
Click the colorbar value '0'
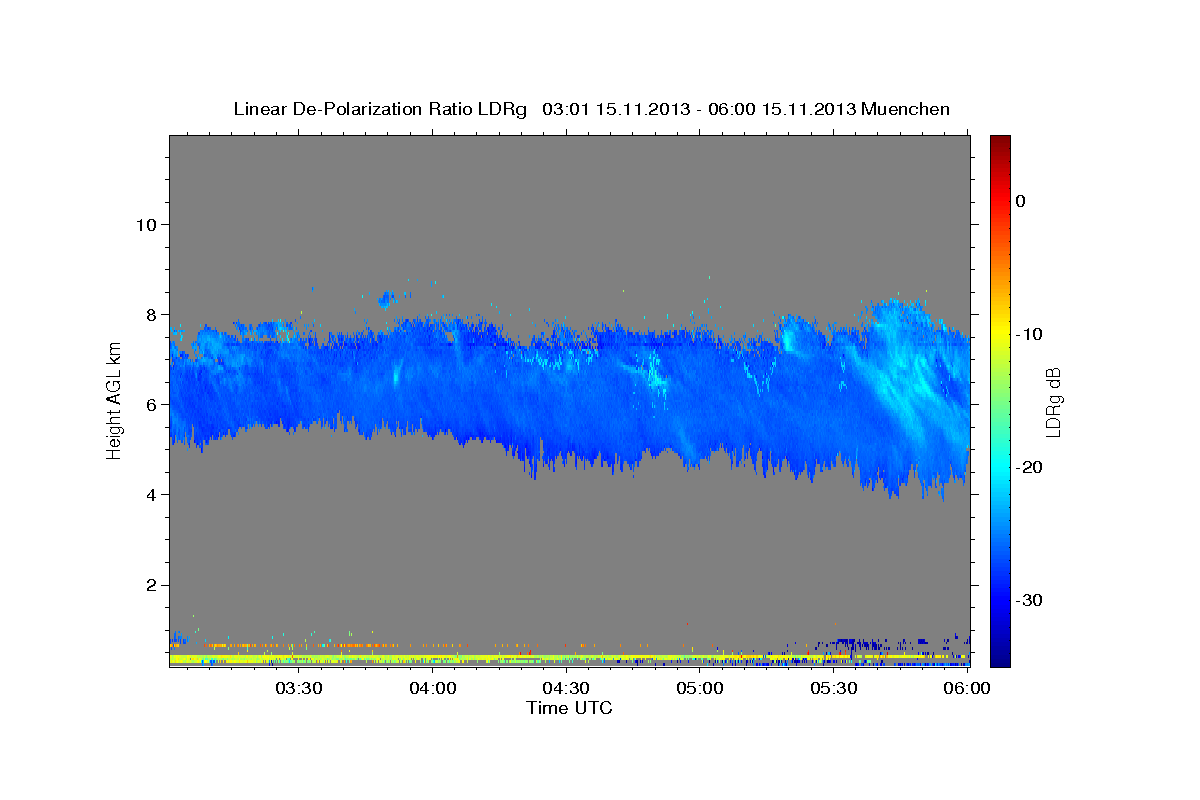(1021, 201)
